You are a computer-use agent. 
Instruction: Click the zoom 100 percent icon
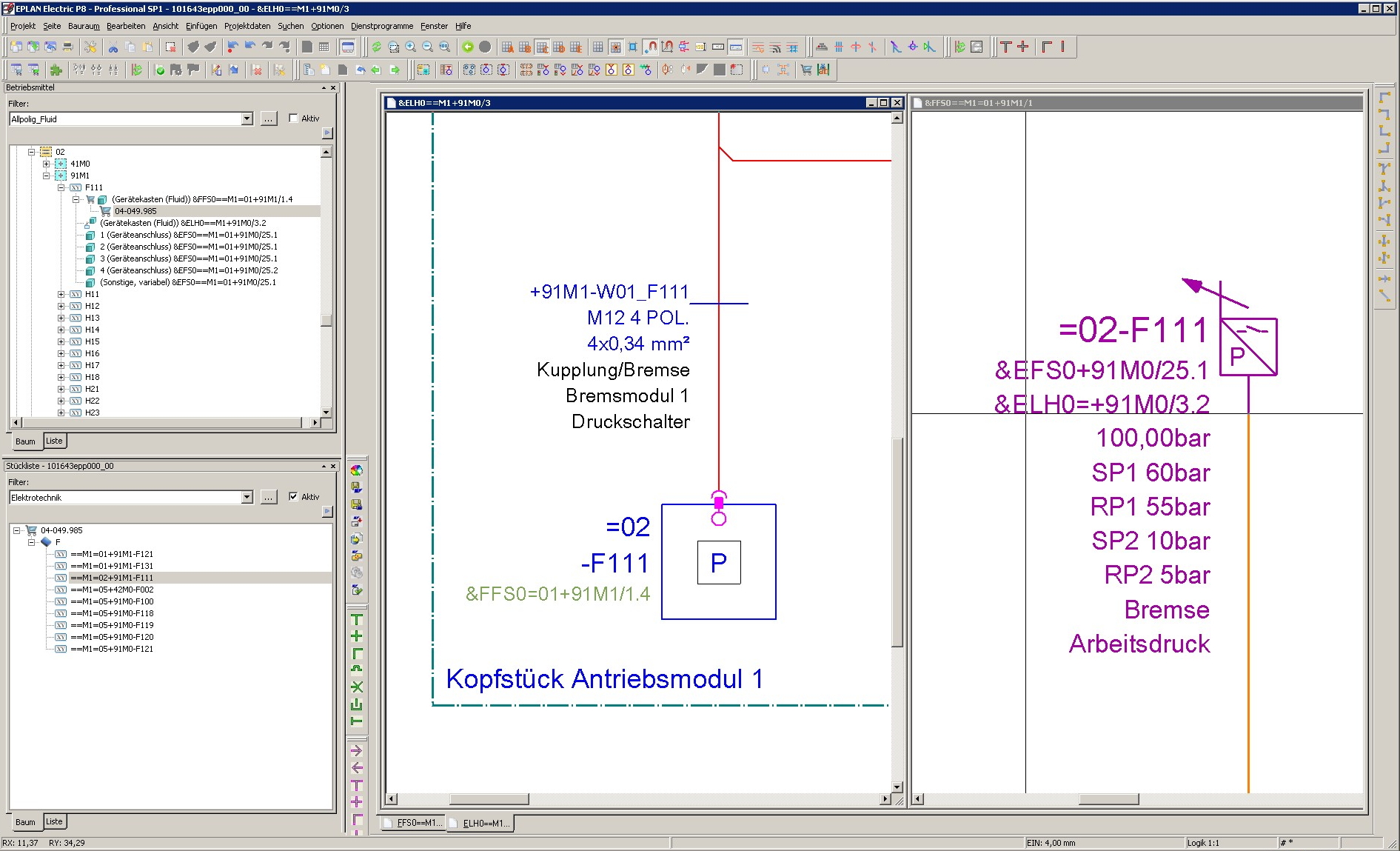point(444,47)
